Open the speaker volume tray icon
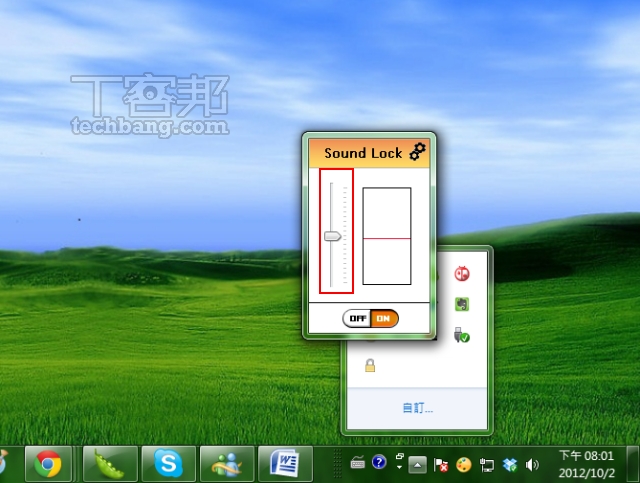Screen dimensions: 640x483 coord(531,464)
